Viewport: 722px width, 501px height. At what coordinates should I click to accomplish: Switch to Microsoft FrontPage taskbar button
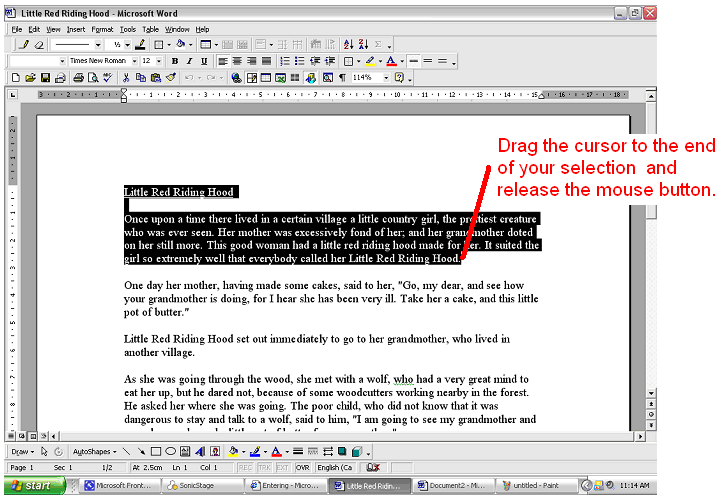(122, 485)
